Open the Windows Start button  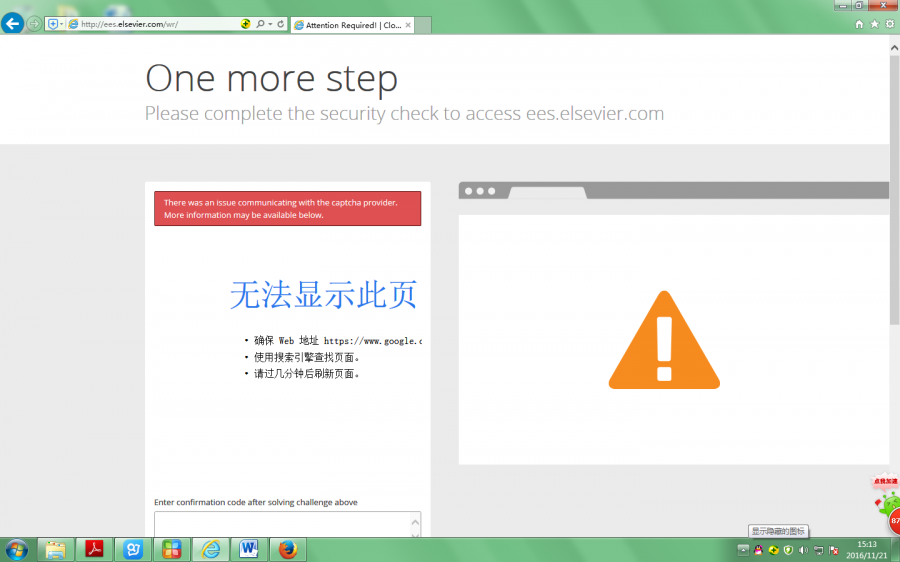click(x=16, y=550)
